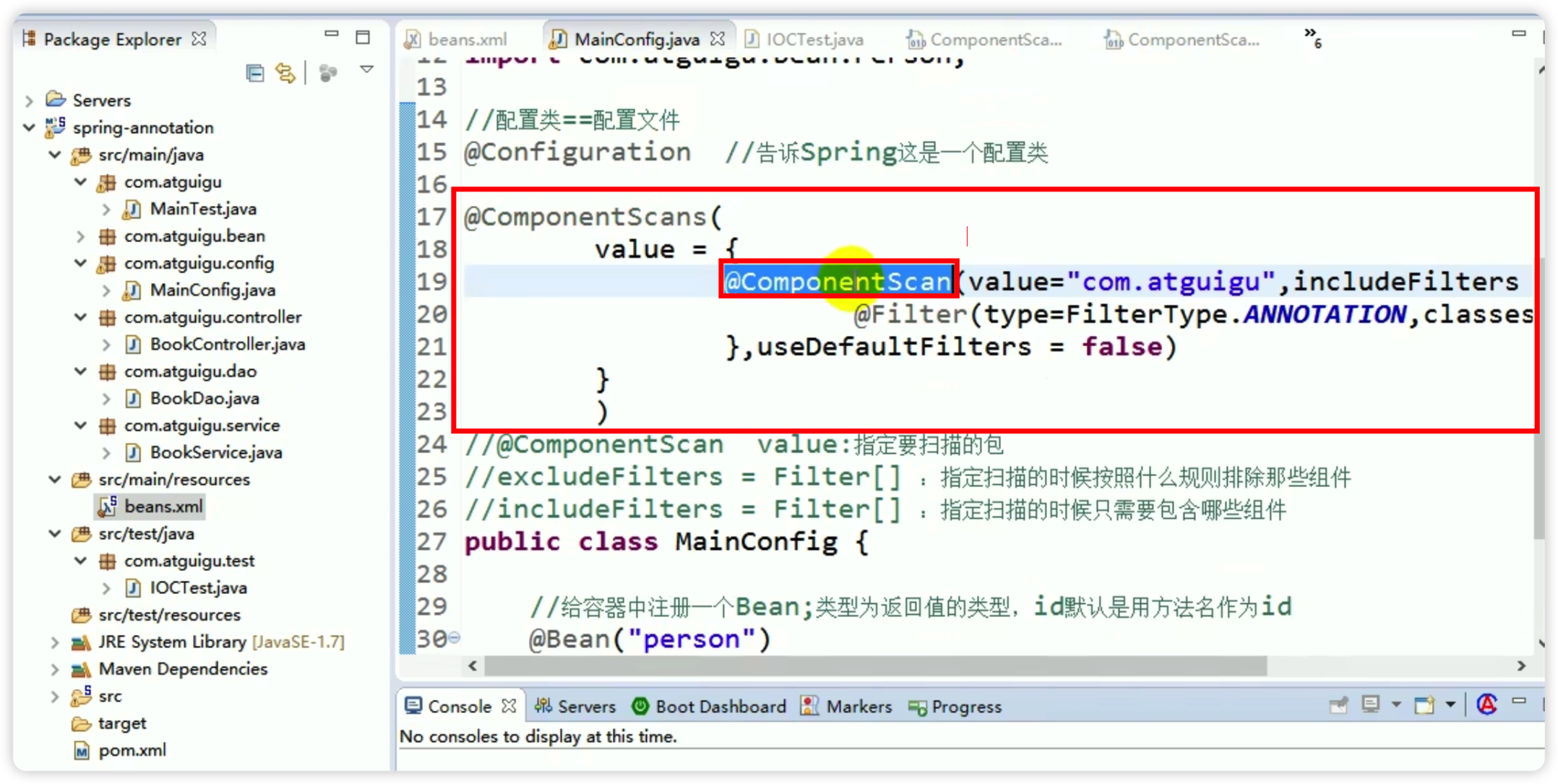Collapse com.atguigu.config package

point(80,262)
